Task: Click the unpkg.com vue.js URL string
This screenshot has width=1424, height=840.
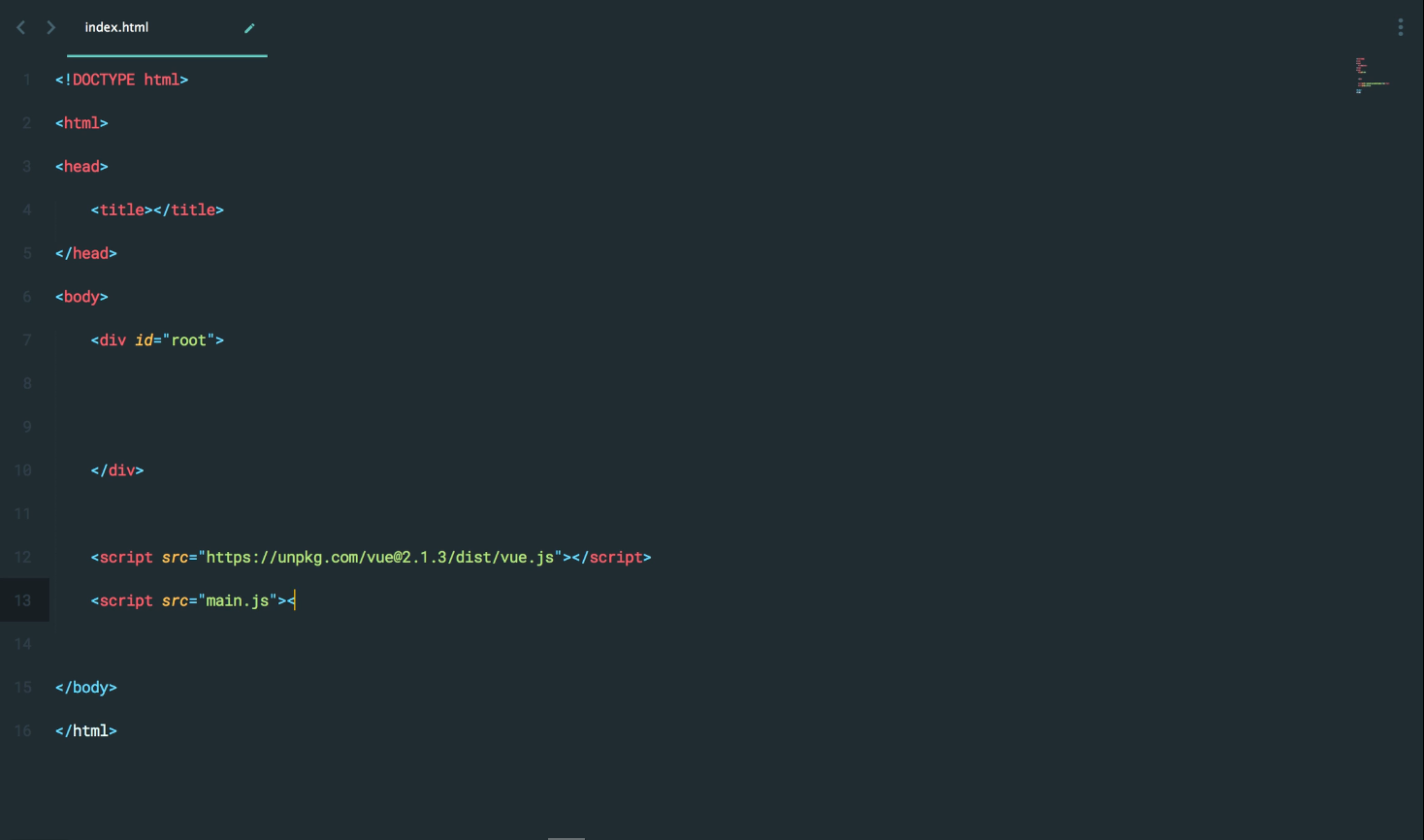Action: click(x=380, y=557)
